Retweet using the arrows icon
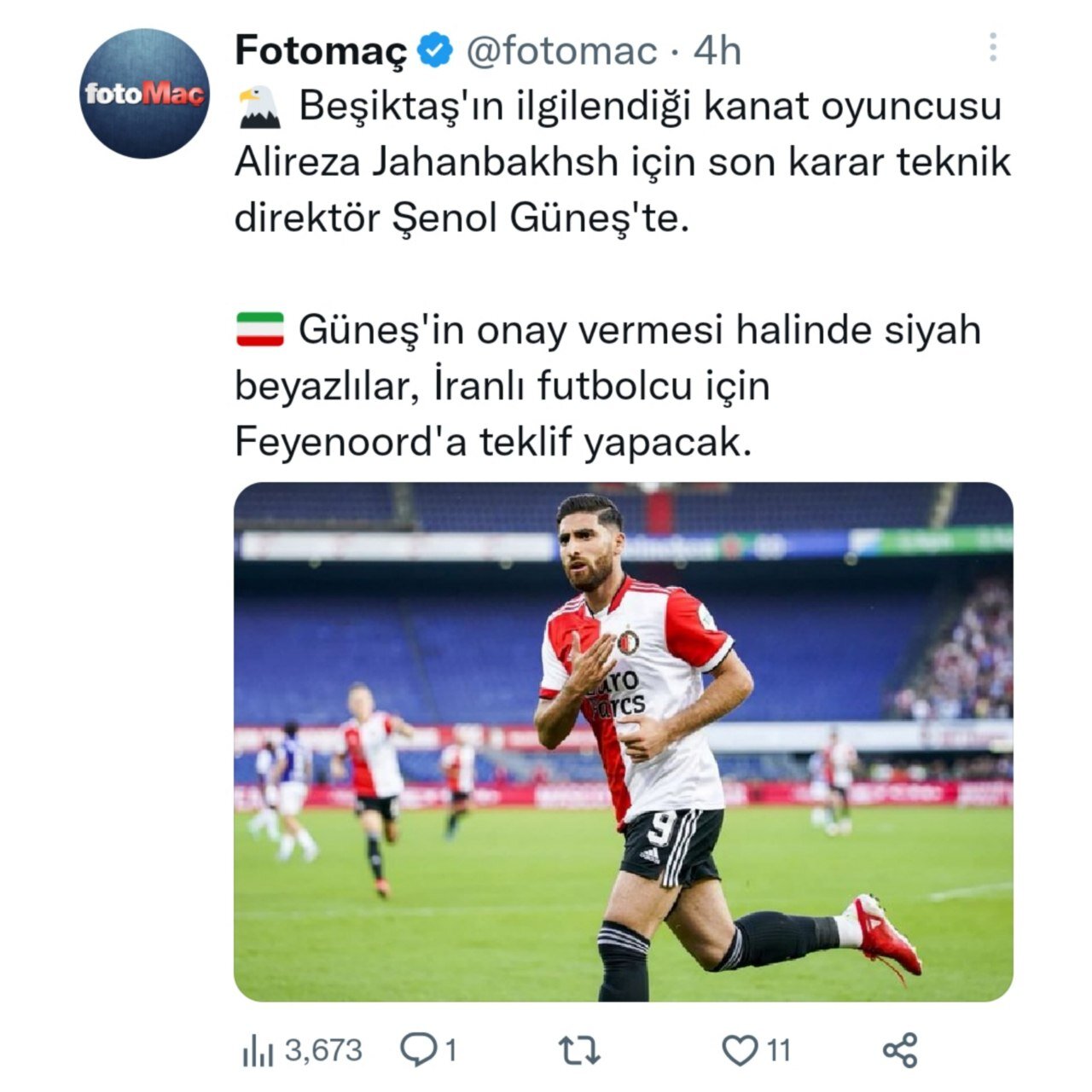Screen dimensions: 1092x1092 (x=578, y=1050)
